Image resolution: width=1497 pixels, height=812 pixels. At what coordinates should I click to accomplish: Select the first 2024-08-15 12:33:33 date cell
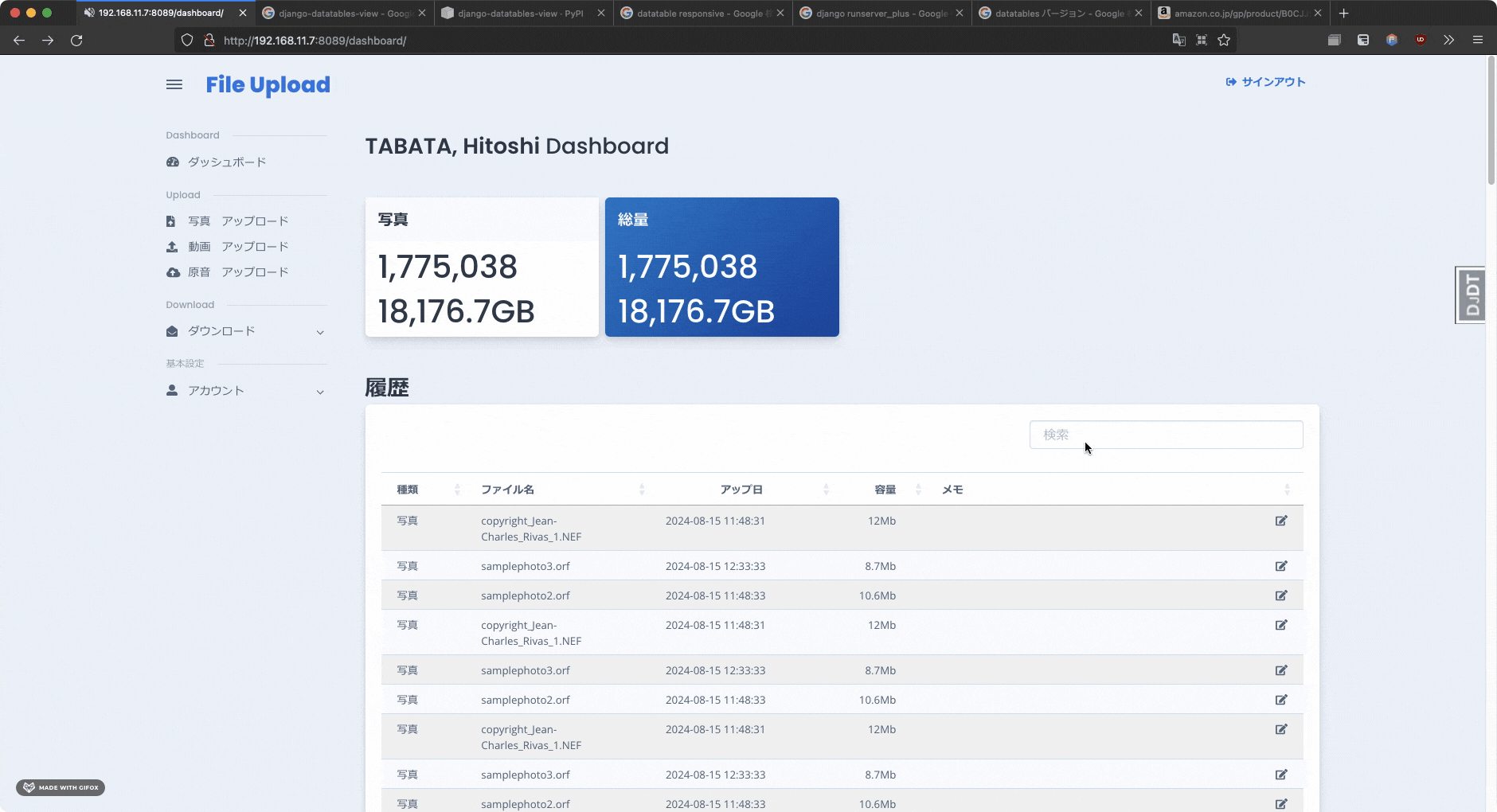coord(715,566)
